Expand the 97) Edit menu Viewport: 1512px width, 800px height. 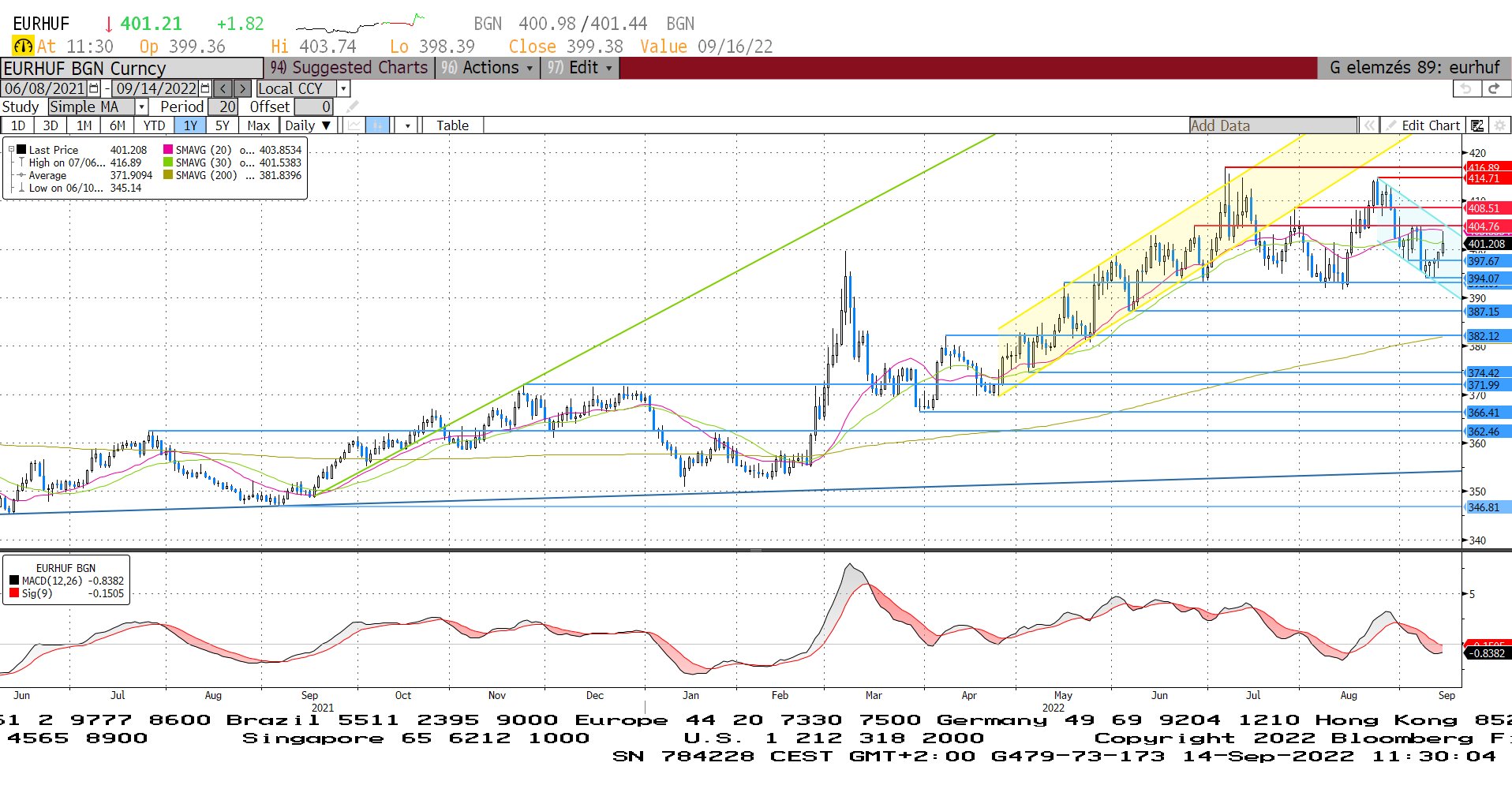coord(580,68)
